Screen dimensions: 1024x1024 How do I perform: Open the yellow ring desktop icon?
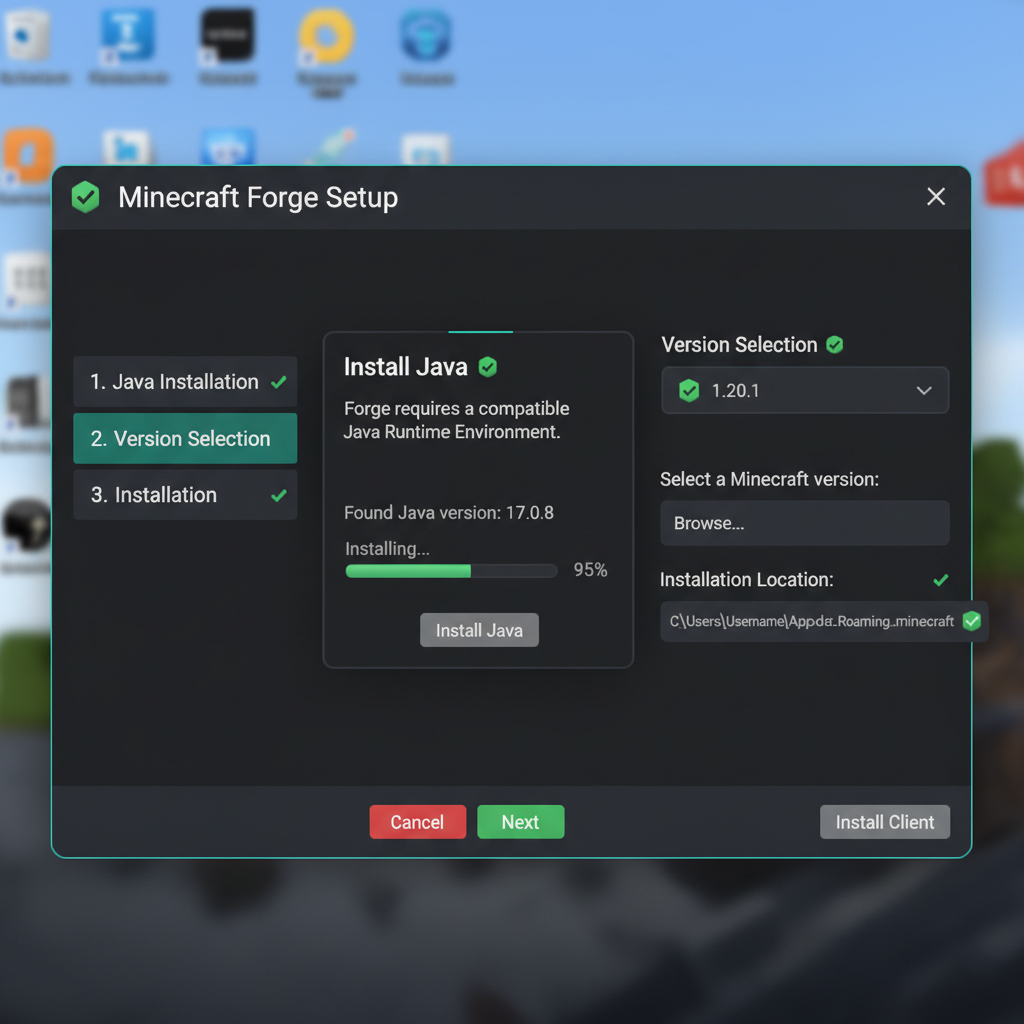tap(327, 36)
